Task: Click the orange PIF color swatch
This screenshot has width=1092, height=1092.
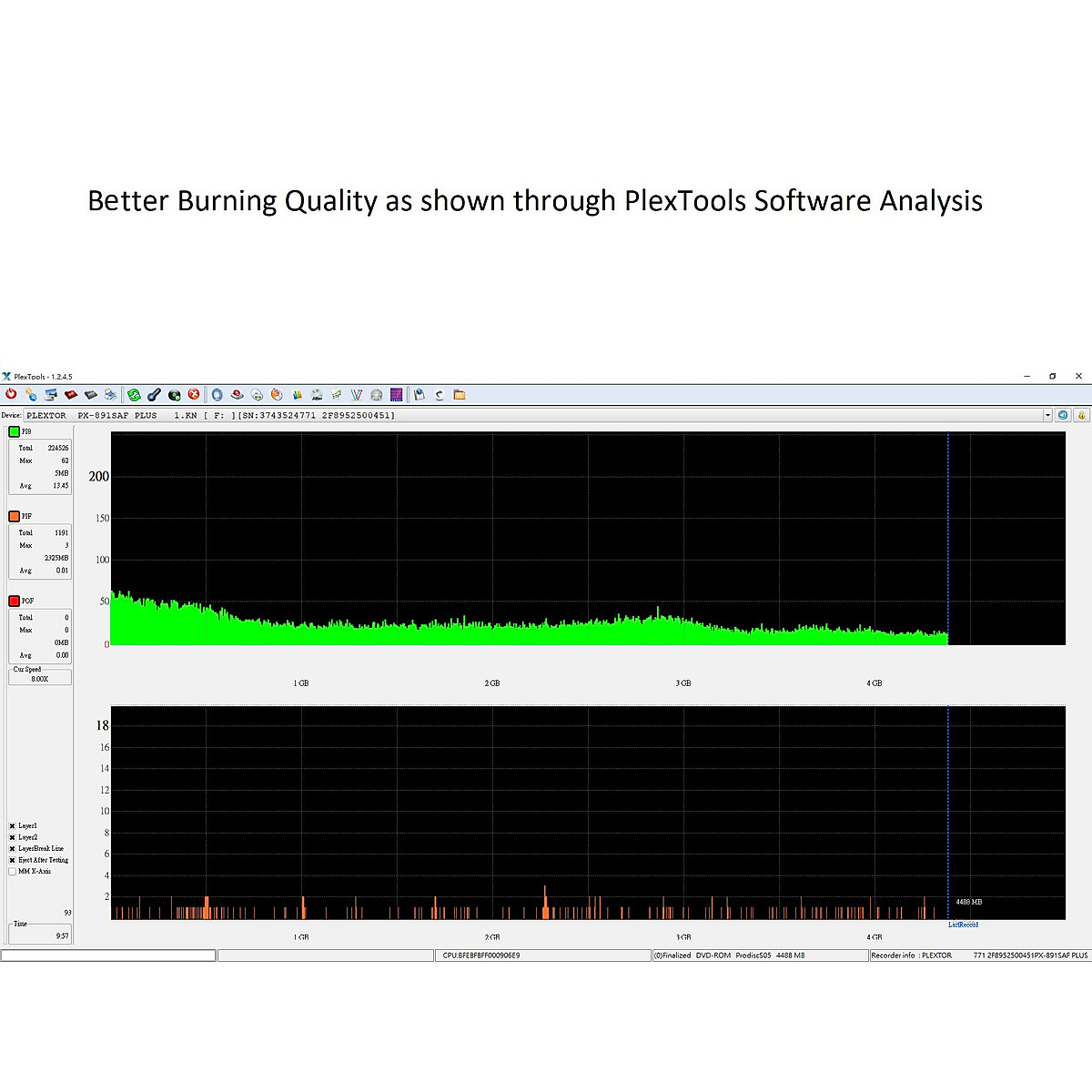Action: (x=15, y=516)
